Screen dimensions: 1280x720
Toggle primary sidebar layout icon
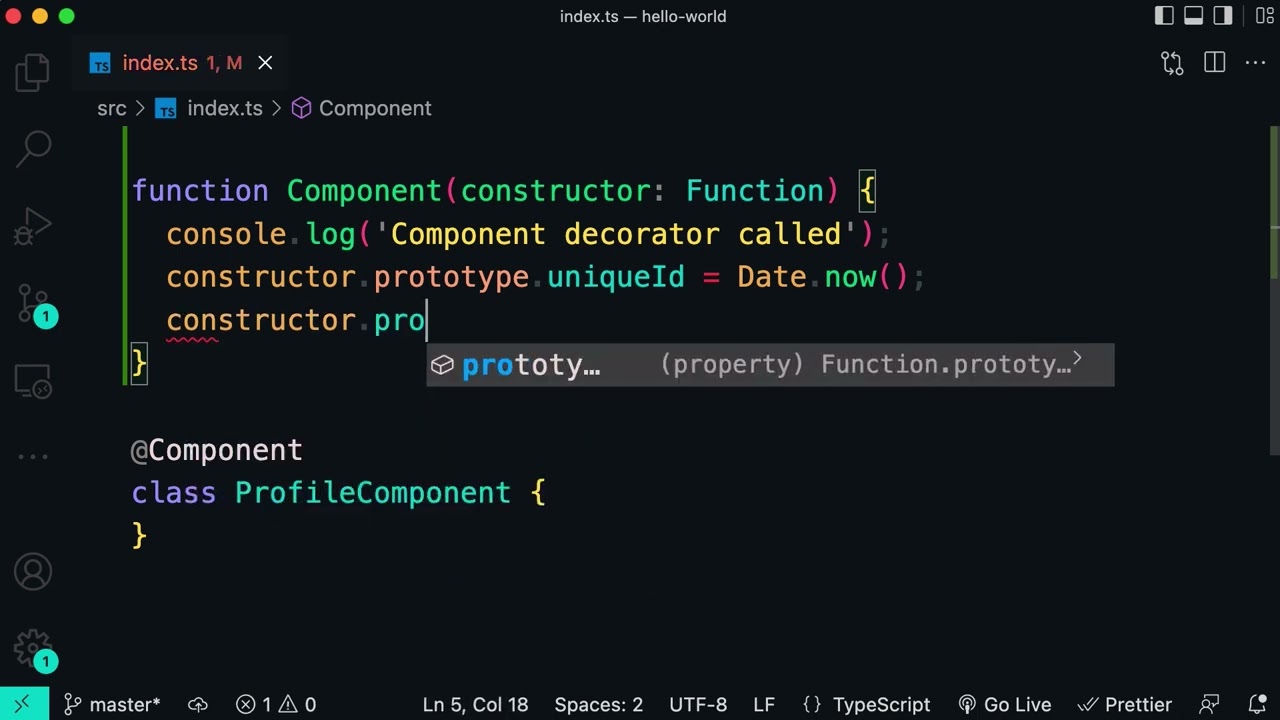pos(1164,16)
